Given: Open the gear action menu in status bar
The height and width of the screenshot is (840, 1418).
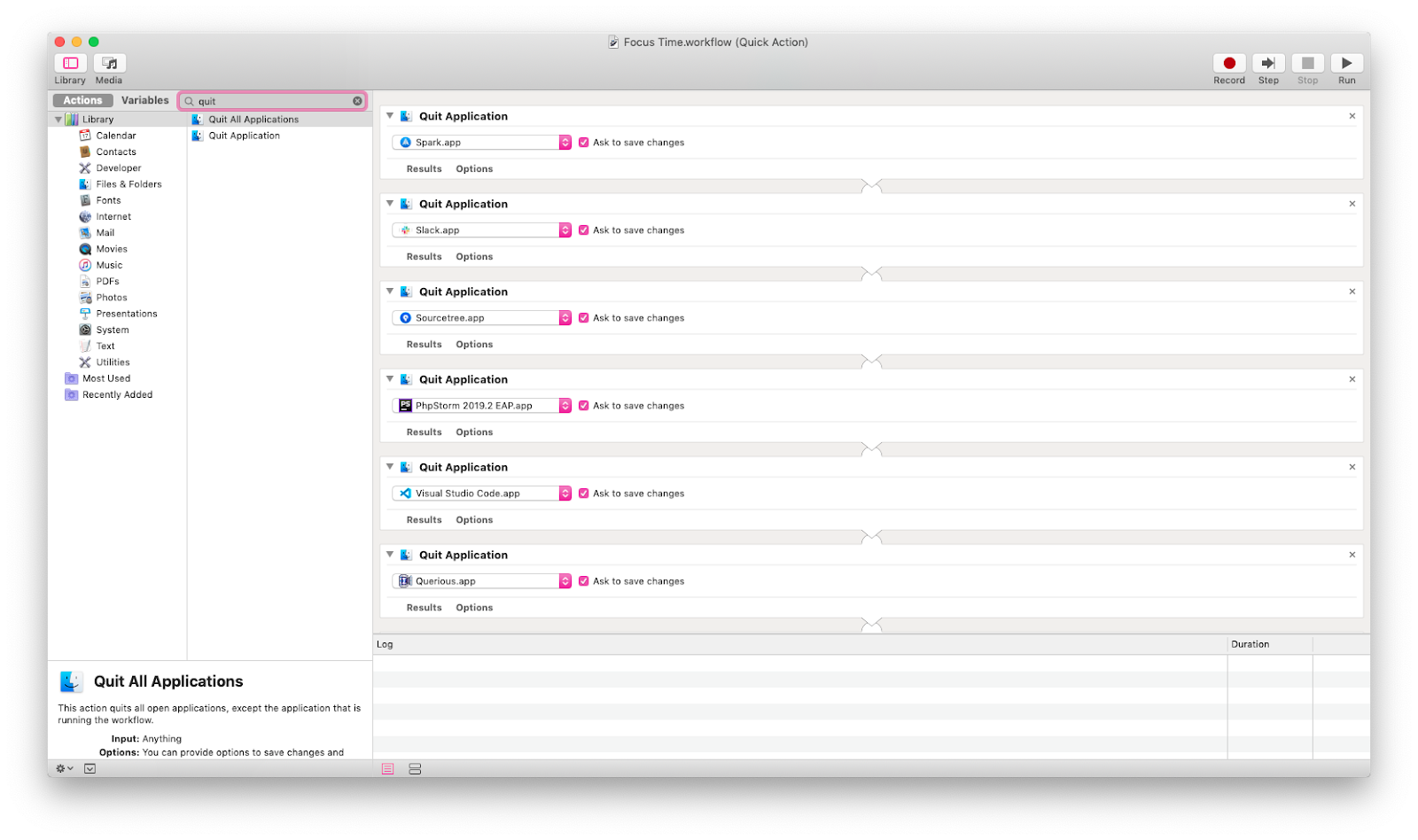Looking at the screenshot, I should pyautogui.click(x=65, y=768).
